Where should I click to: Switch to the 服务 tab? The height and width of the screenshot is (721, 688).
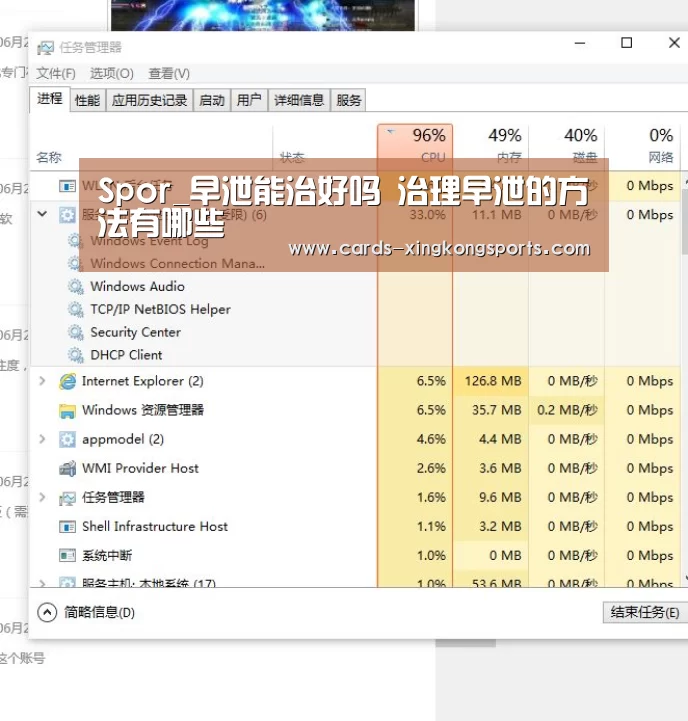pos(349,100)
